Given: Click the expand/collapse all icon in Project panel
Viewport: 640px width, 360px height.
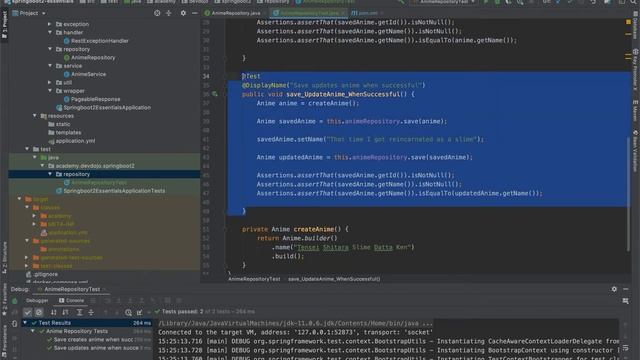Looking at the screenshot, I should [x=169, y=13].
